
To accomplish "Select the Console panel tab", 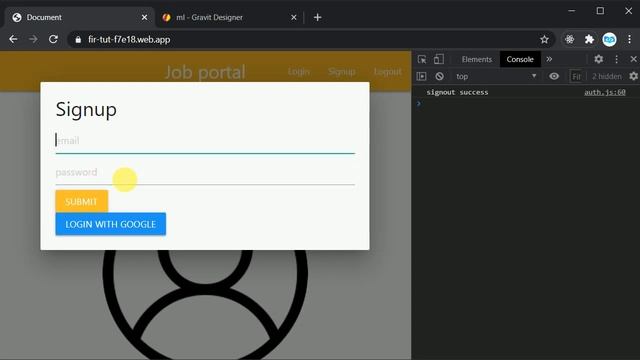I will (x=520, y=59).
